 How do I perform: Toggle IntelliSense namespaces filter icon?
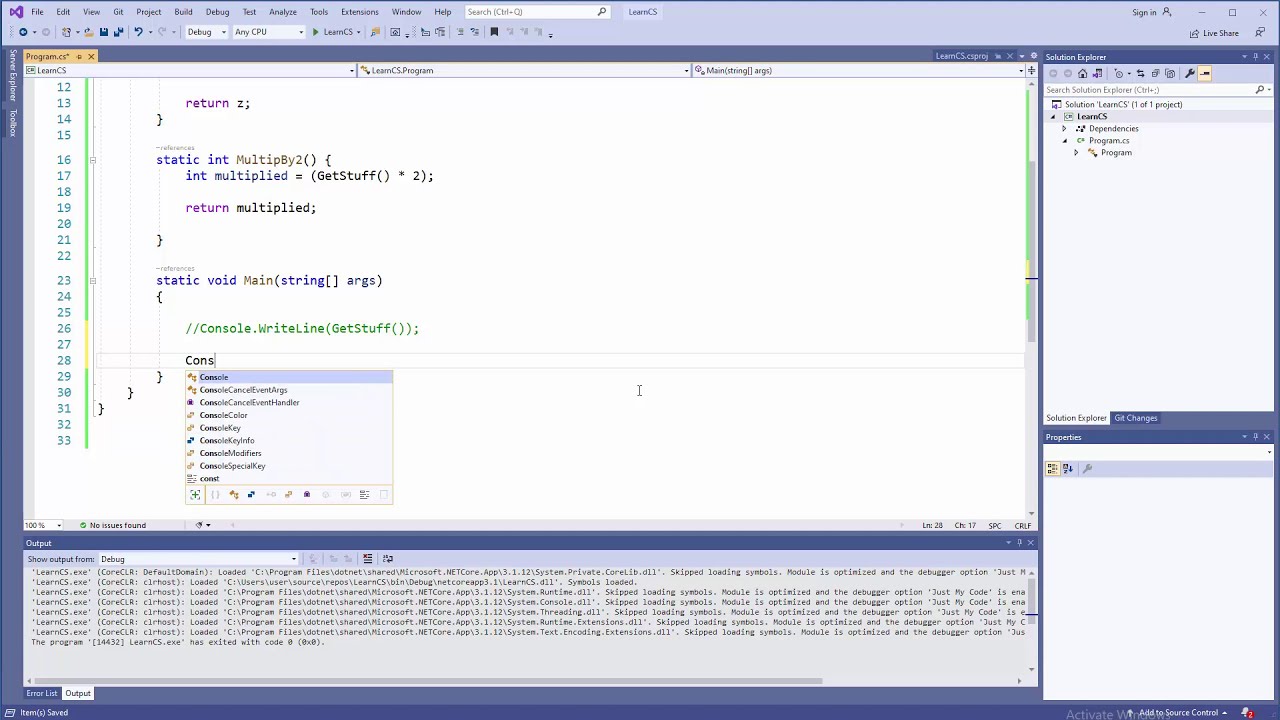215,494
